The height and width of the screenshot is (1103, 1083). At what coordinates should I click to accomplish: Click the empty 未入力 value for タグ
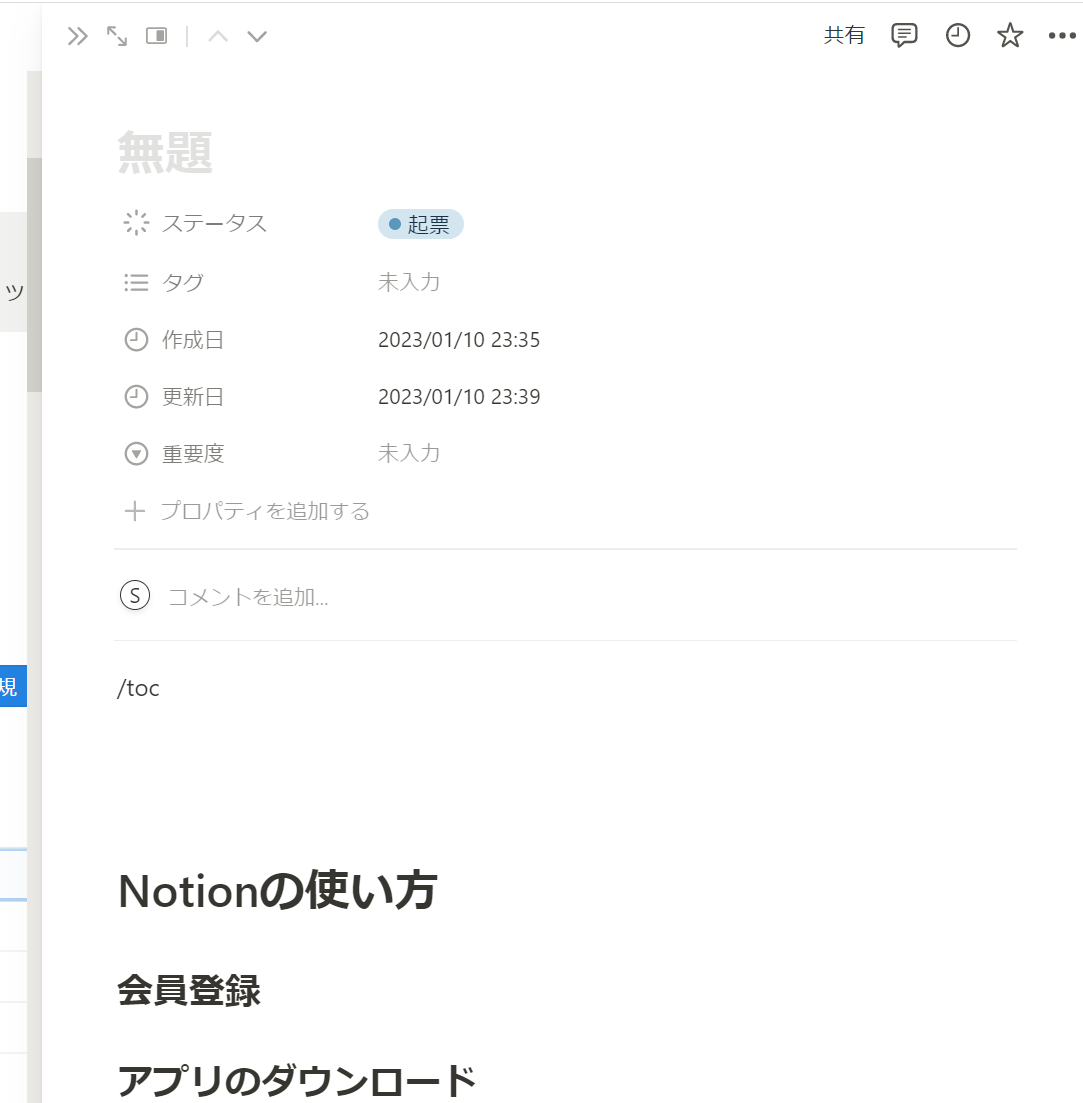click(x=409, y=282)
